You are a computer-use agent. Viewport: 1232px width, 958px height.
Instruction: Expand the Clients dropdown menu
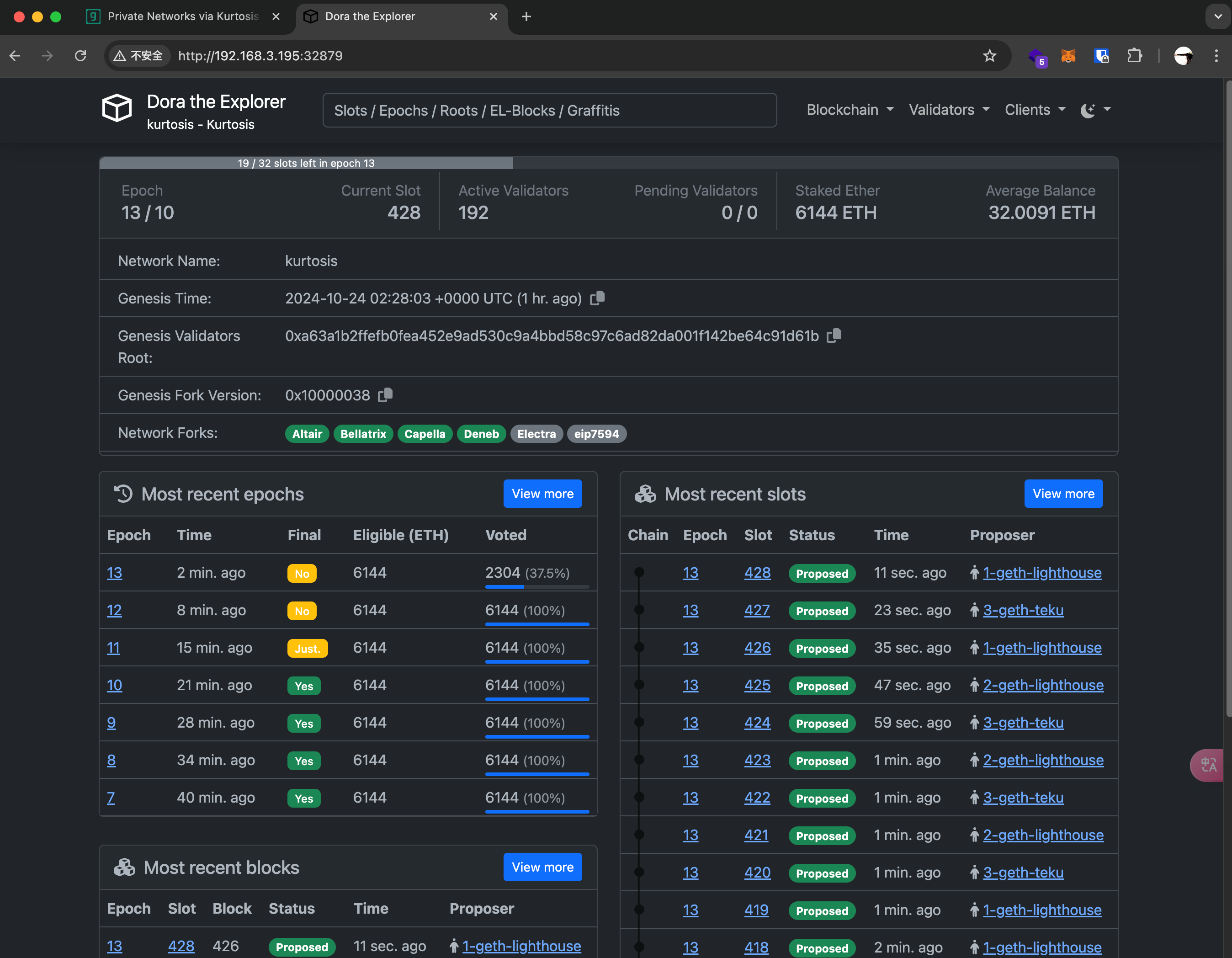pyautogui.click(x=1035, y=110)
